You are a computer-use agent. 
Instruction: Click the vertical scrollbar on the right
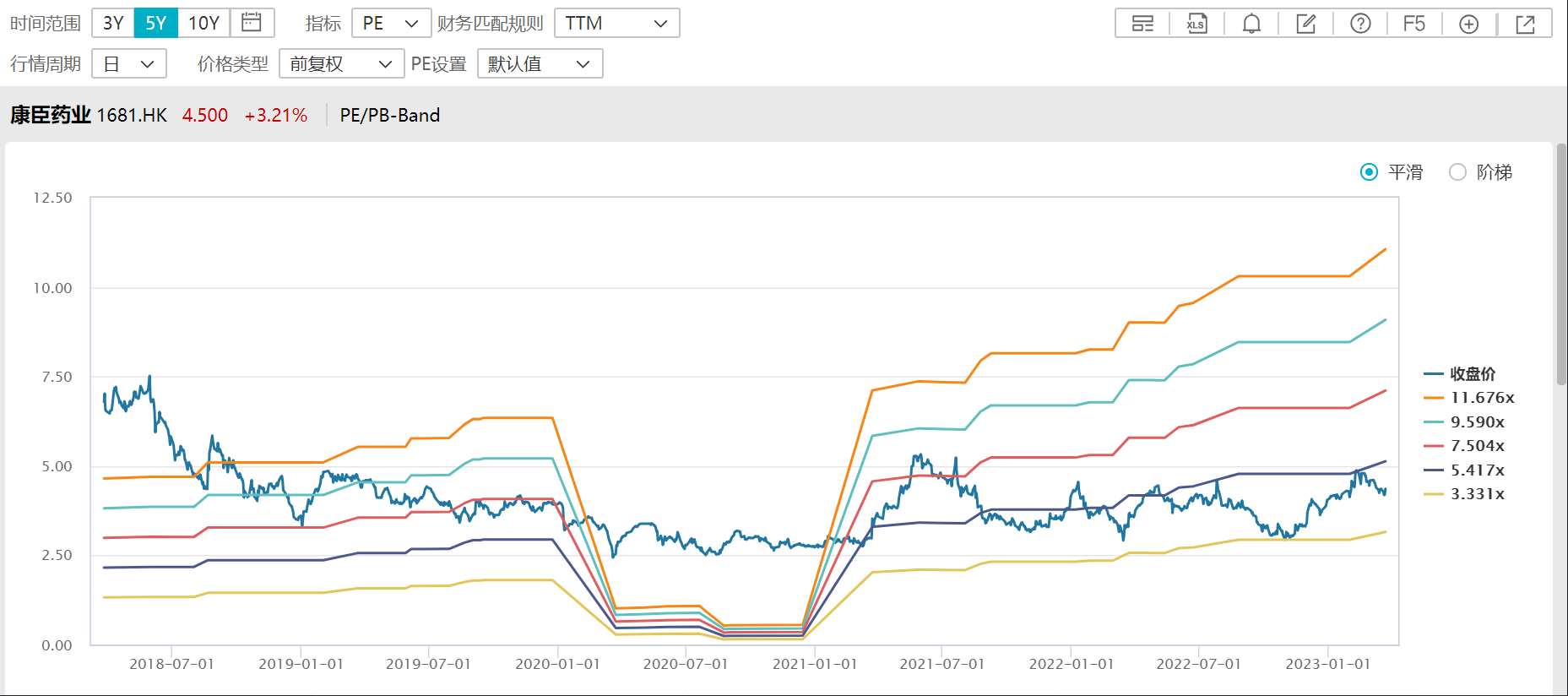tap(1561, 264)
